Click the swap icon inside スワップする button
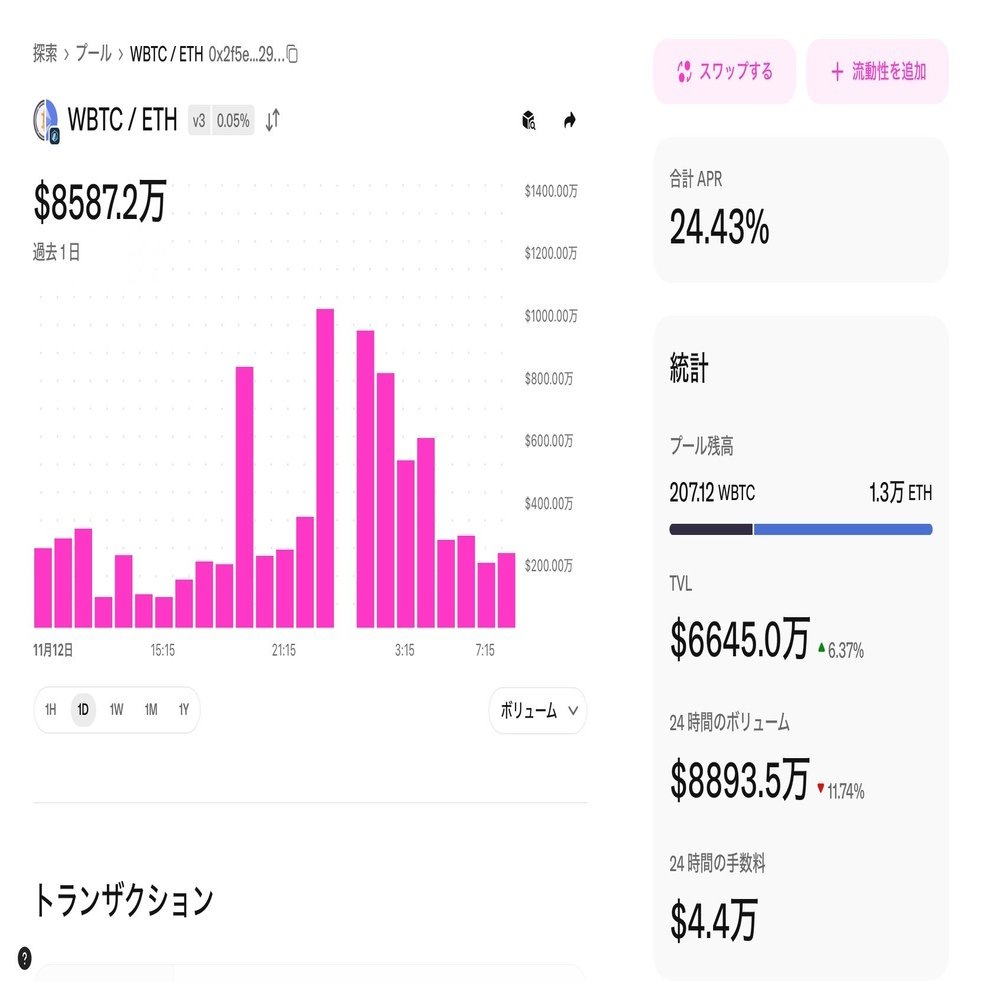This screenshot has width=982, height=982. coord(684,71)
